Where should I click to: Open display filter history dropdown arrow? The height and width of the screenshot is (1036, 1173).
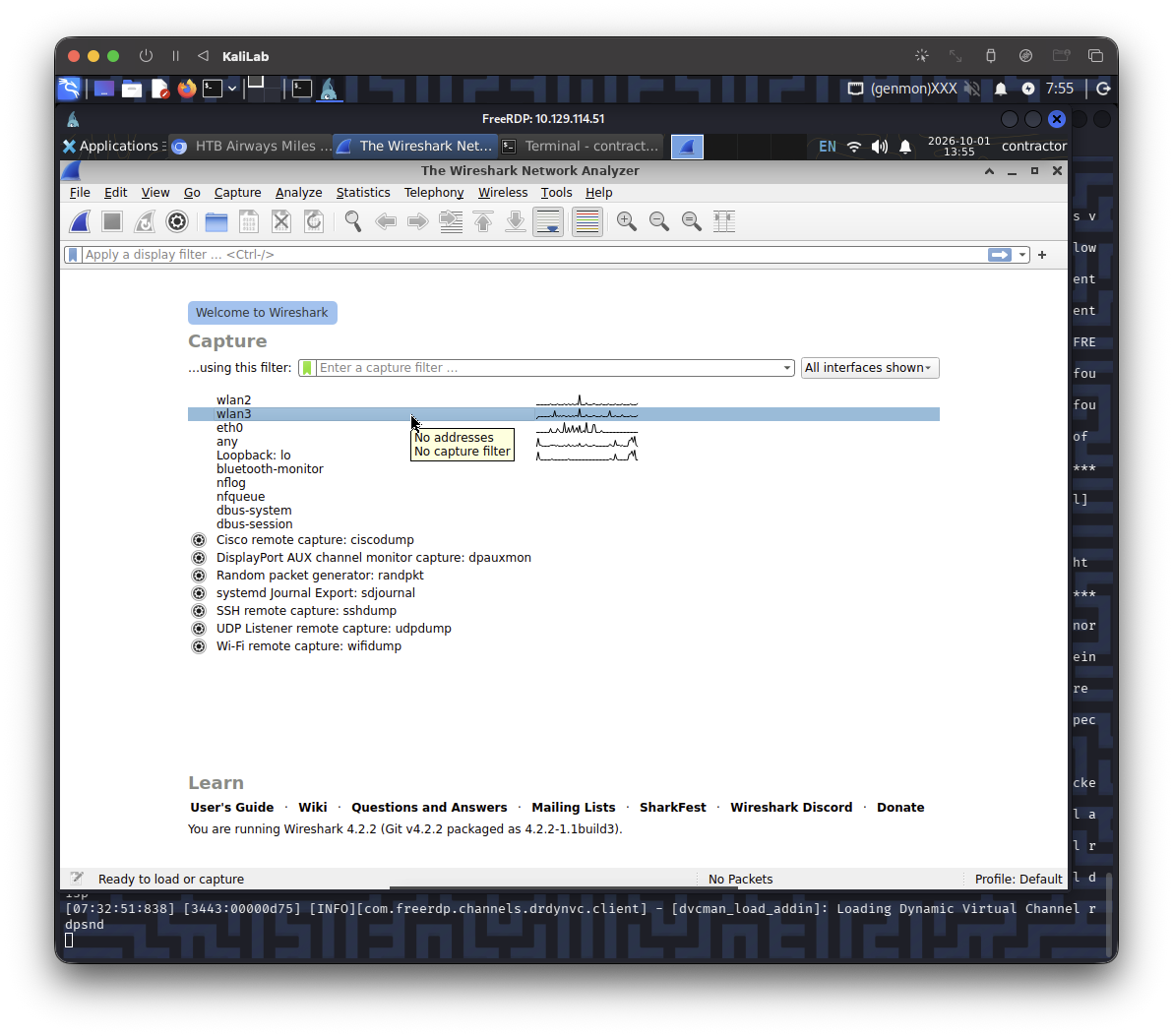pyautogui.click(x=1021, y=255)
